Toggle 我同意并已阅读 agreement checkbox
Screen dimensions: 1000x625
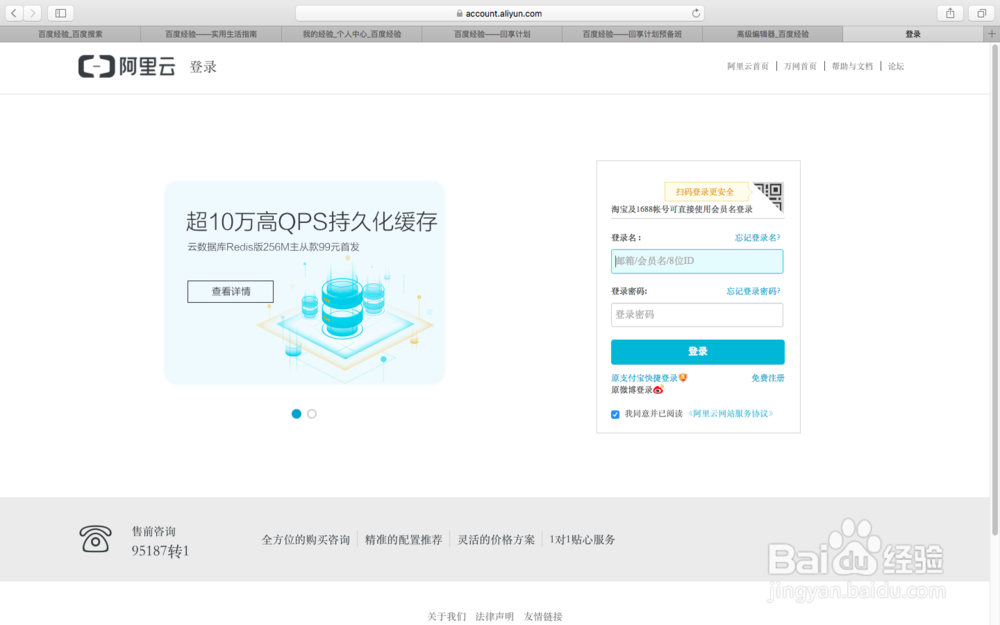point(615,415)
